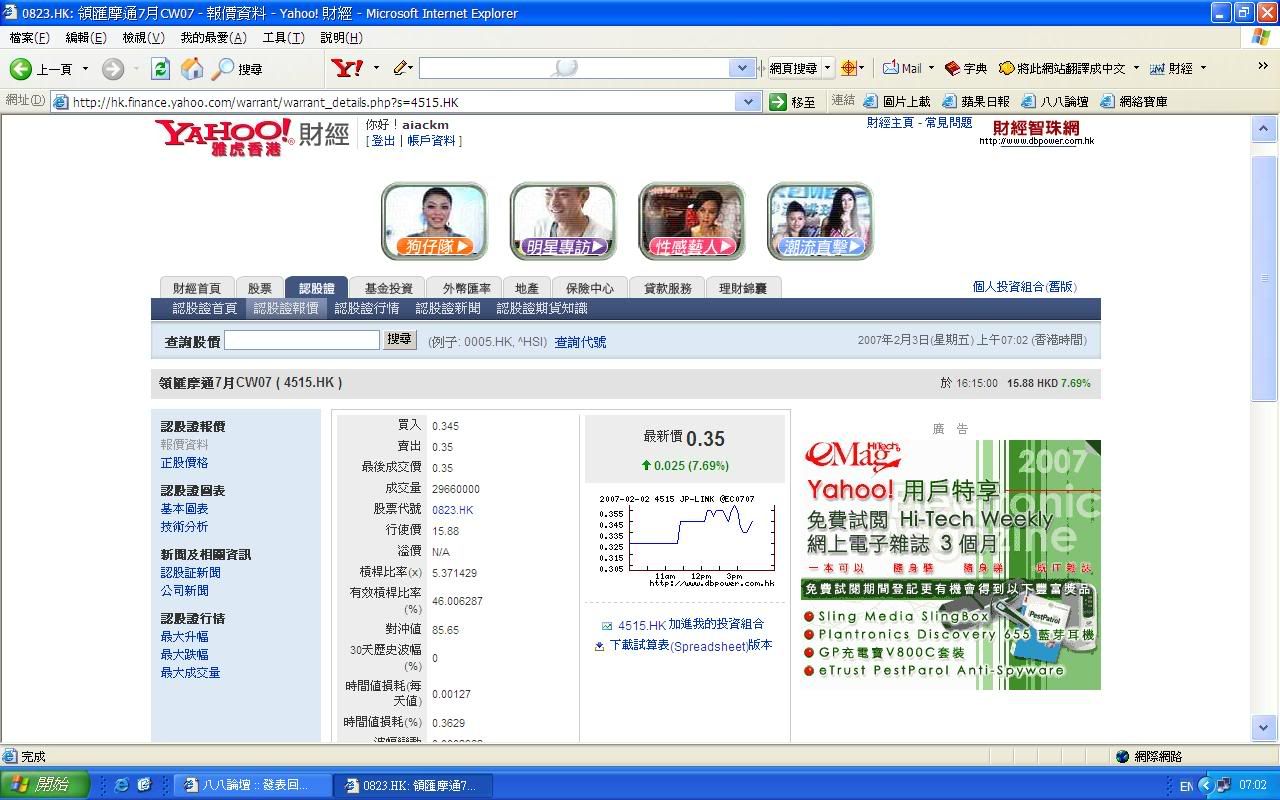Click 將此網站翻譯成中文 translate button
1280x800 pixels.
point(1061,68)
